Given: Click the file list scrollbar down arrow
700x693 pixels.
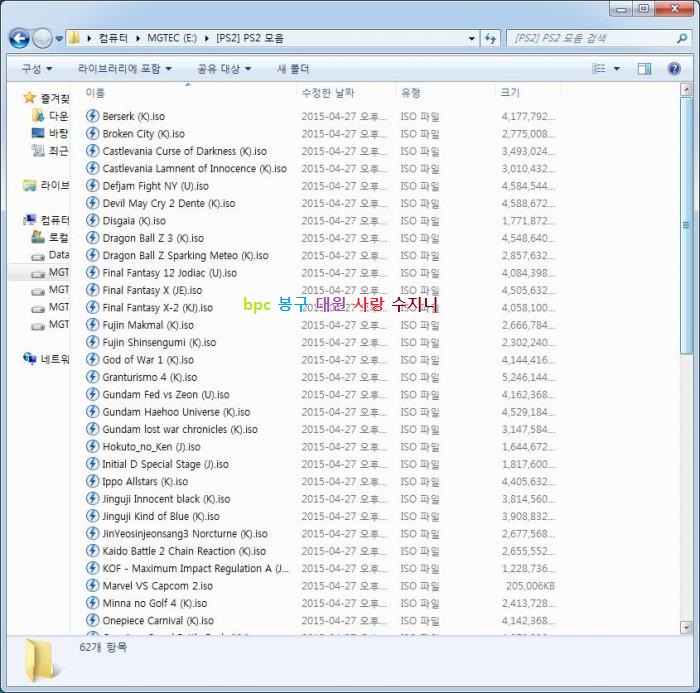Looking at the screenshot, I should (x=686, y=627).
